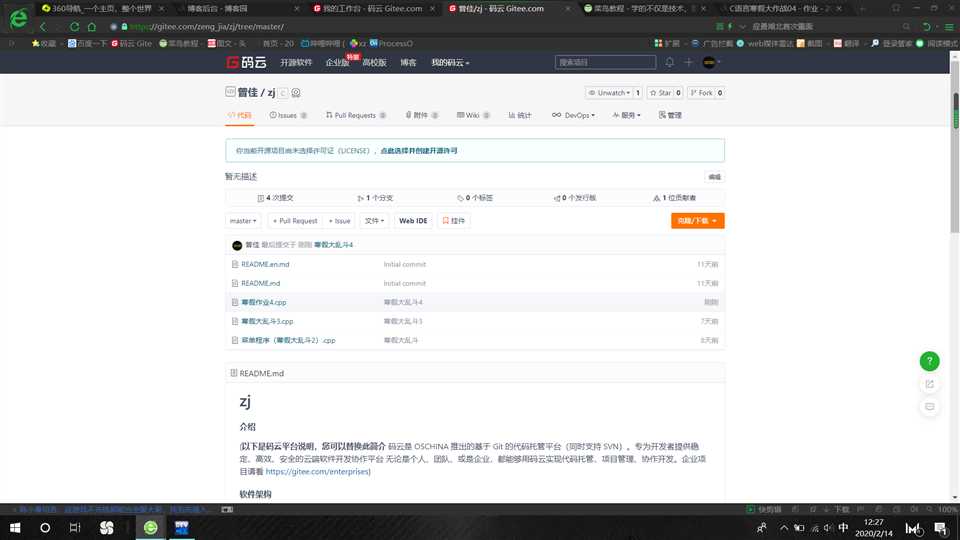
Task: Click the 360 browser logo icon
Action: coord(18,19)
